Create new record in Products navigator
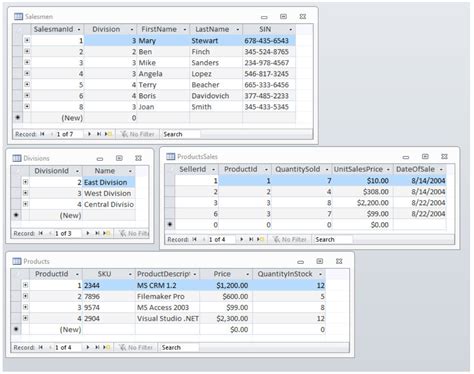 pyautogui.click(x=107, y=347)
